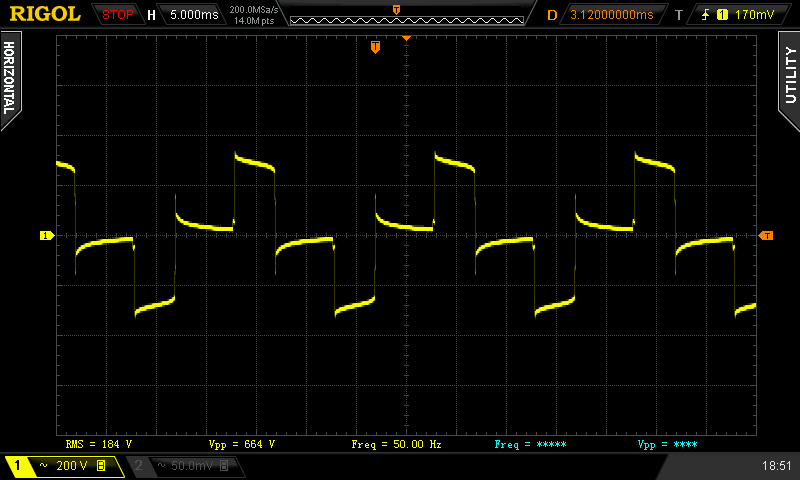
Task: Select the 5.000ms horizontal timebase value
Action: (193, 15)
